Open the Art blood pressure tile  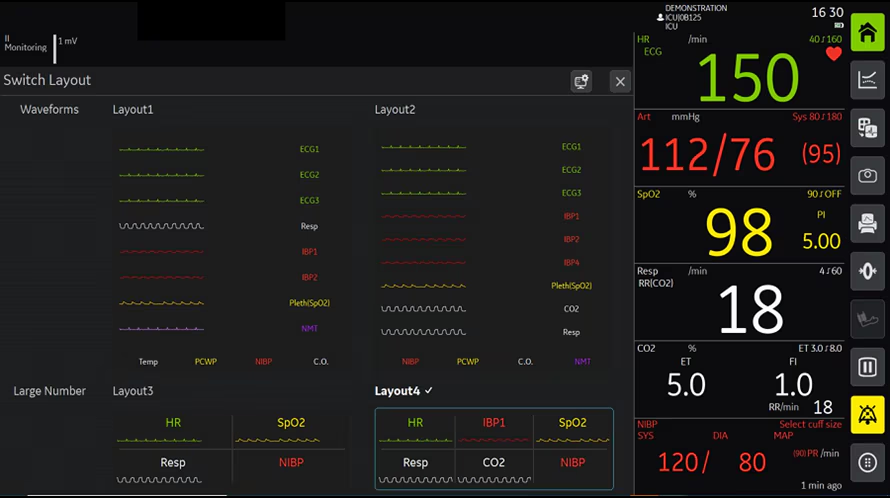pos(740,148)
